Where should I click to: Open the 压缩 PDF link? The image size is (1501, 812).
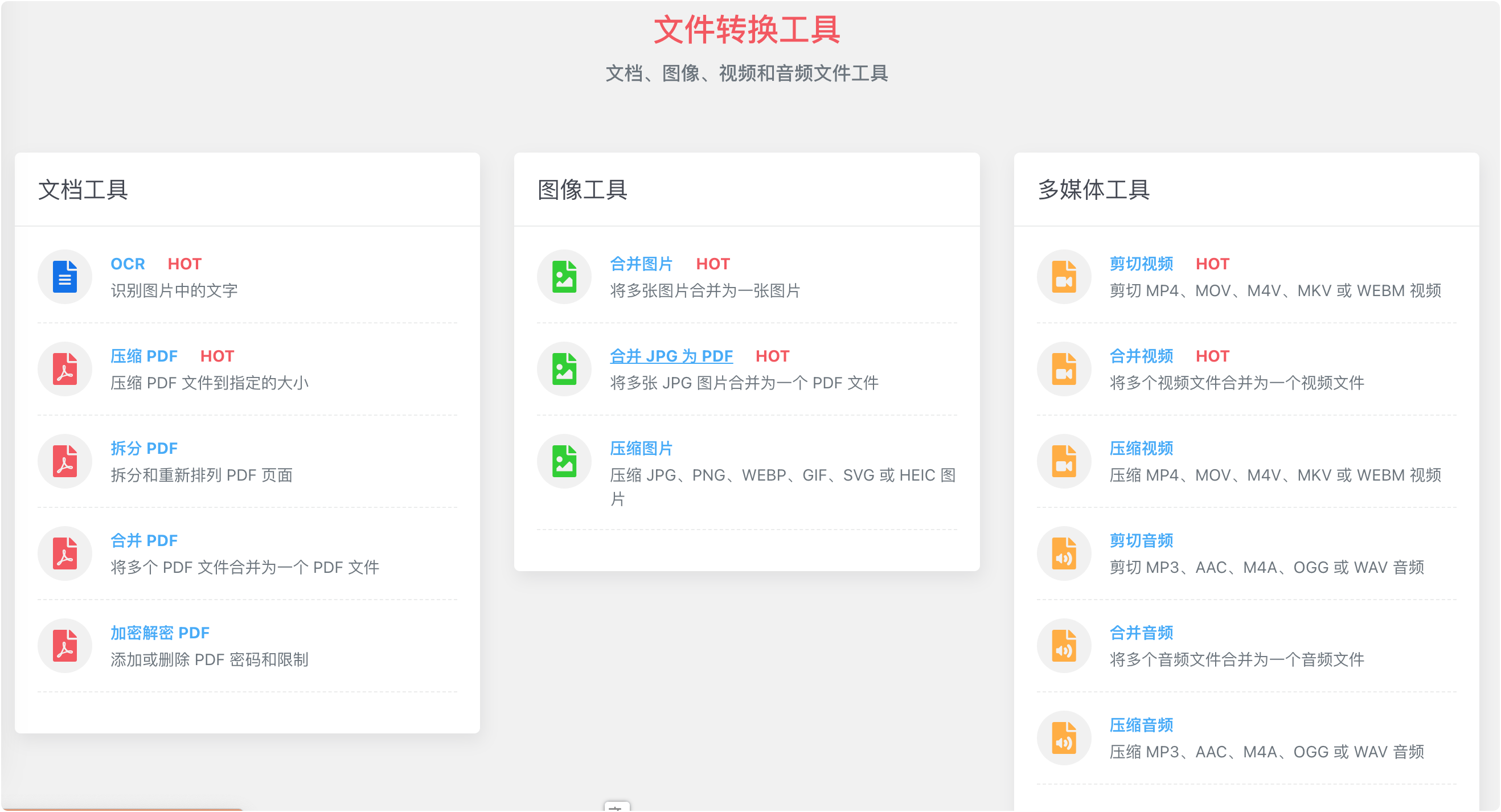coord(144,356)
